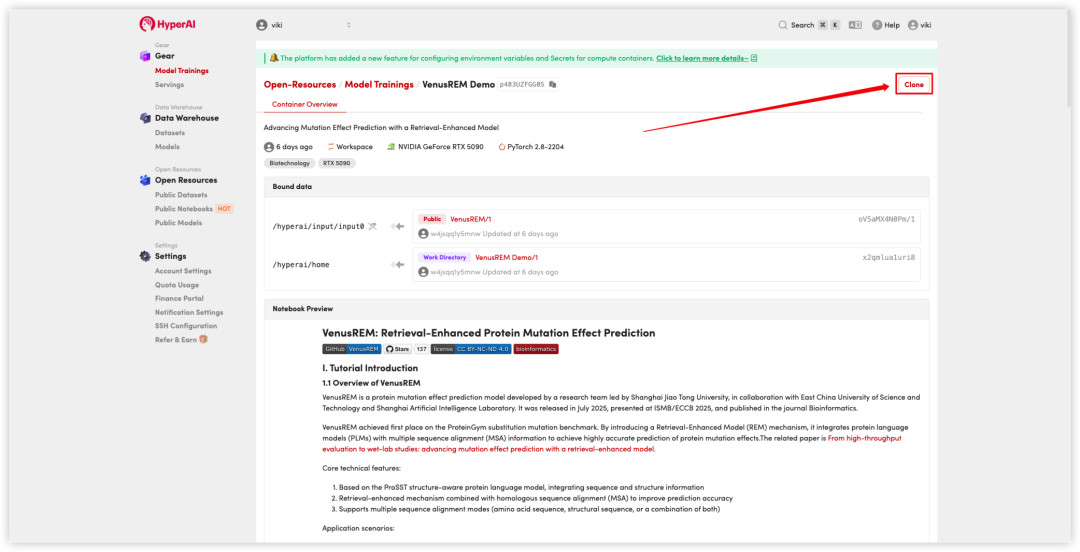1080x552 pixels.
Task: Click the user avatar under VenusREM Demo/1
Action: click(424, 272)
